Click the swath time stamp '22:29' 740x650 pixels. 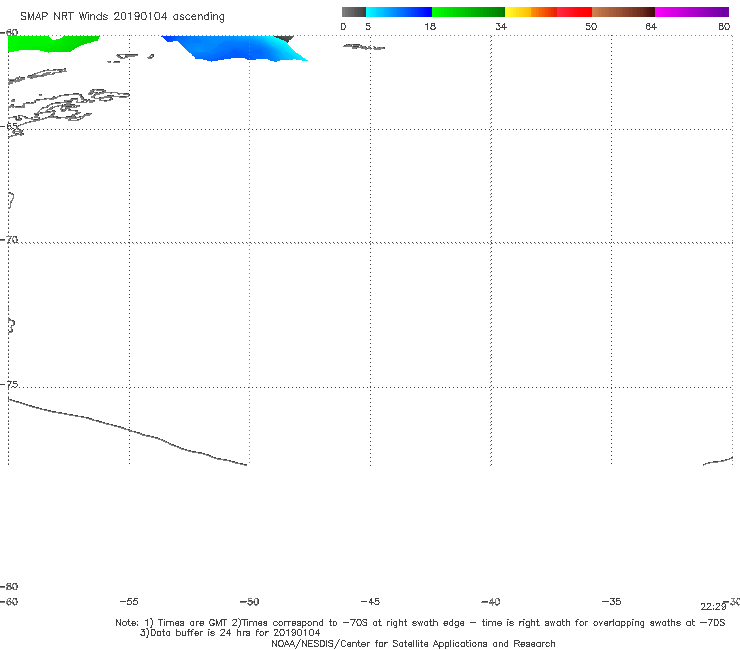point(713,607)
